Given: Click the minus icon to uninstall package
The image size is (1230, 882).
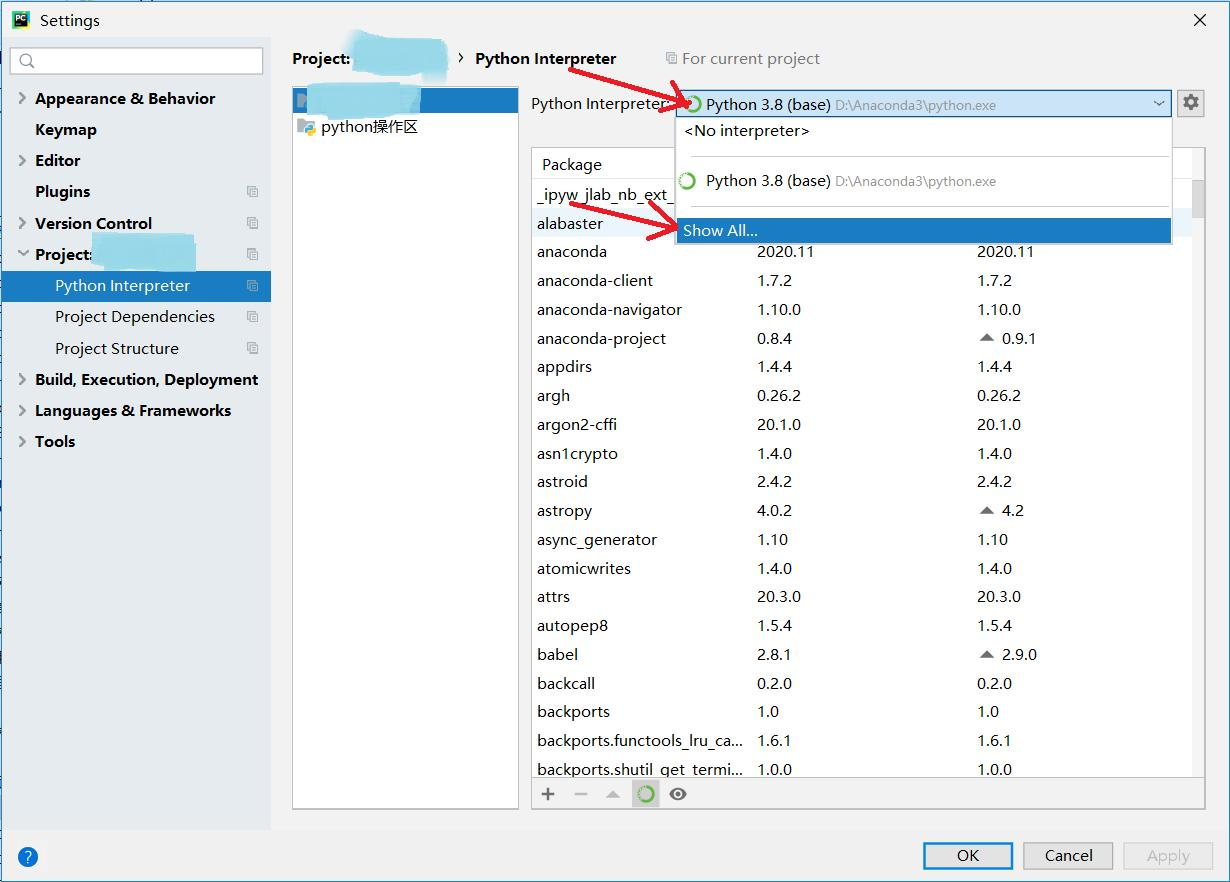Looking at the screenshot, I should tap(581, 794).
